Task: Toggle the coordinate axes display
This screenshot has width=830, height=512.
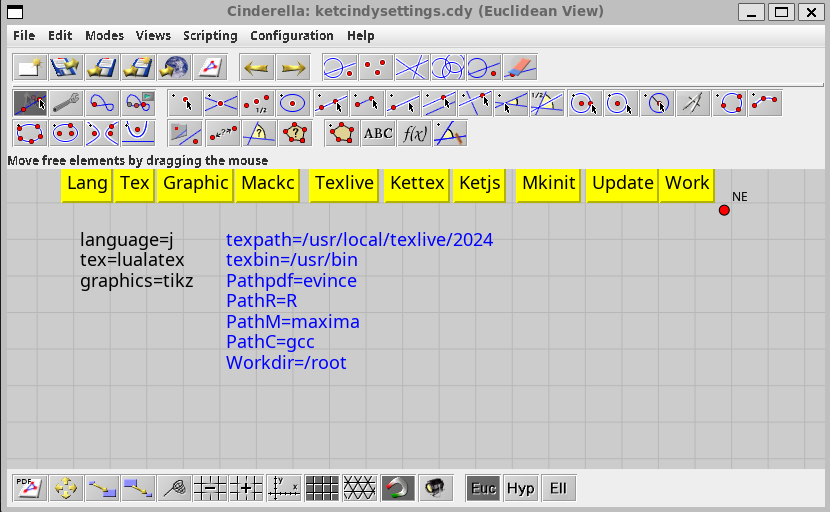Action: (x=284, y=488)
